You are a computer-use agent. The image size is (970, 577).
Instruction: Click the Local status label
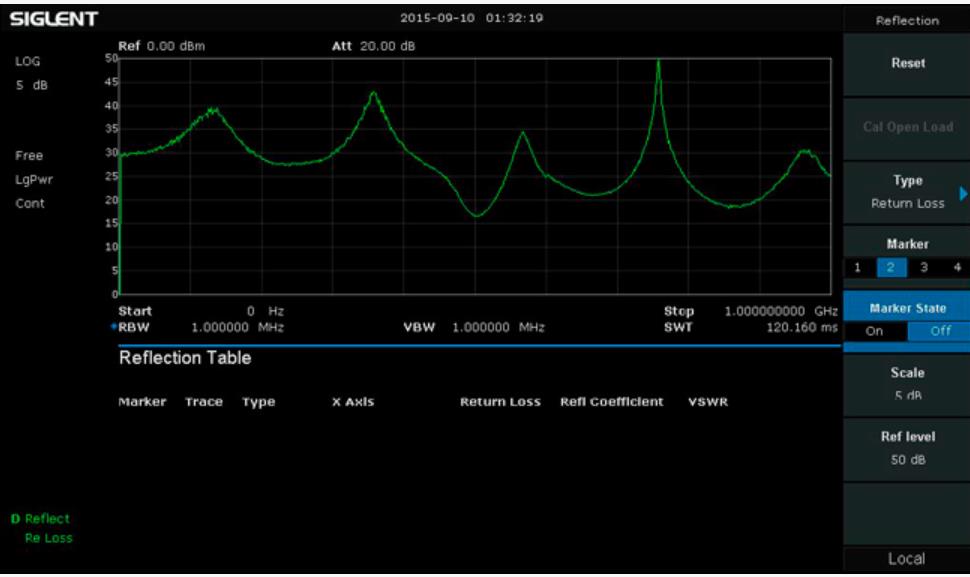coord(907,559)
